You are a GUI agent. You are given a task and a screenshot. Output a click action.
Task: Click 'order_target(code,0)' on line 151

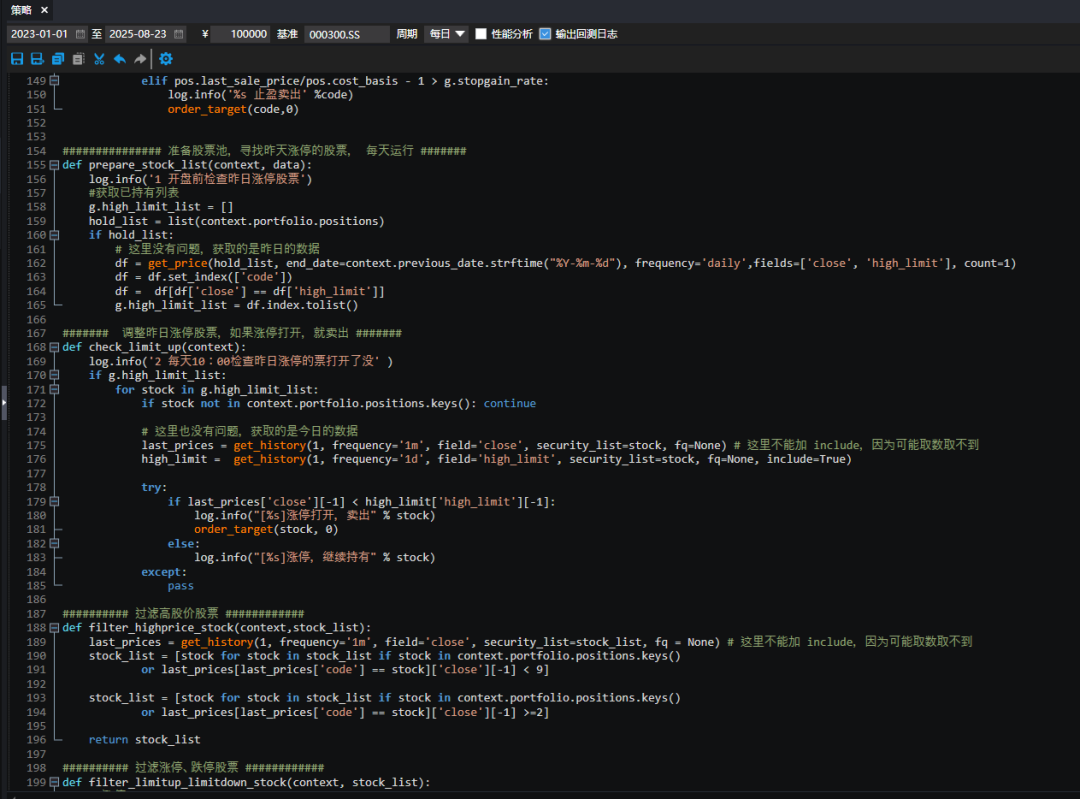point(233,109)
